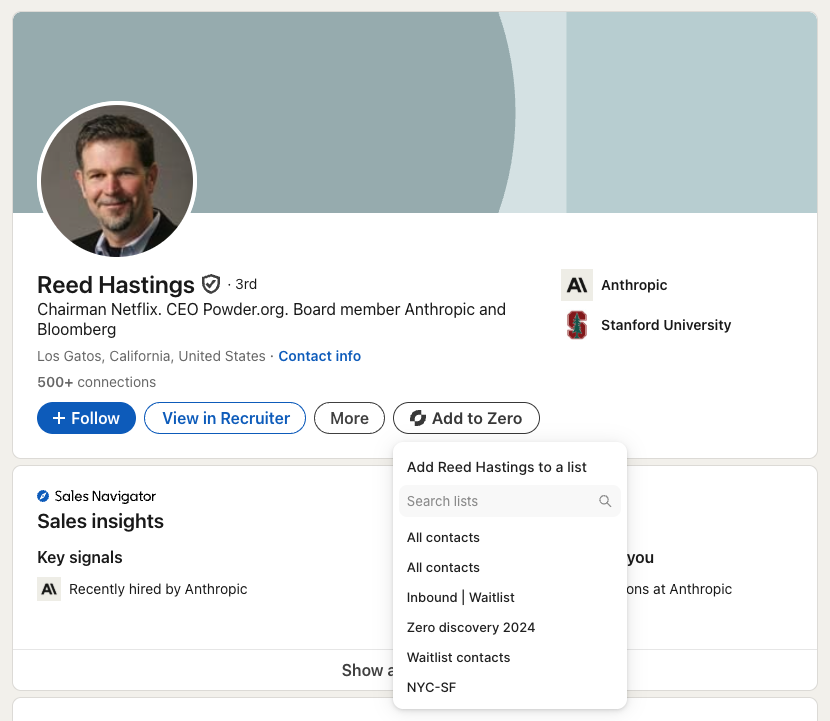Click the Zero logo in Add to Zero button

[x=418, y=418]
